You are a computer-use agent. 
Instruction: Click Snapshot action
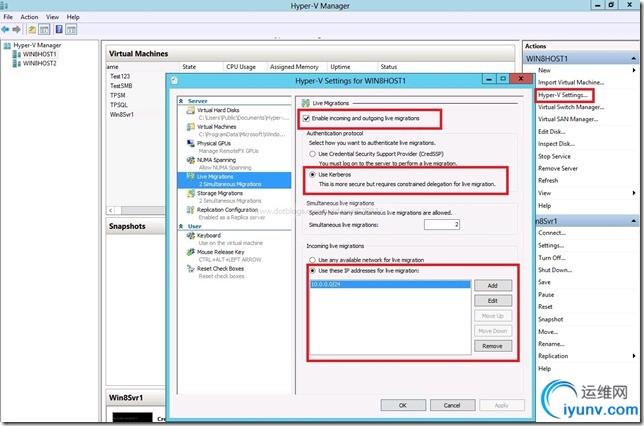(x=551, y=319)
